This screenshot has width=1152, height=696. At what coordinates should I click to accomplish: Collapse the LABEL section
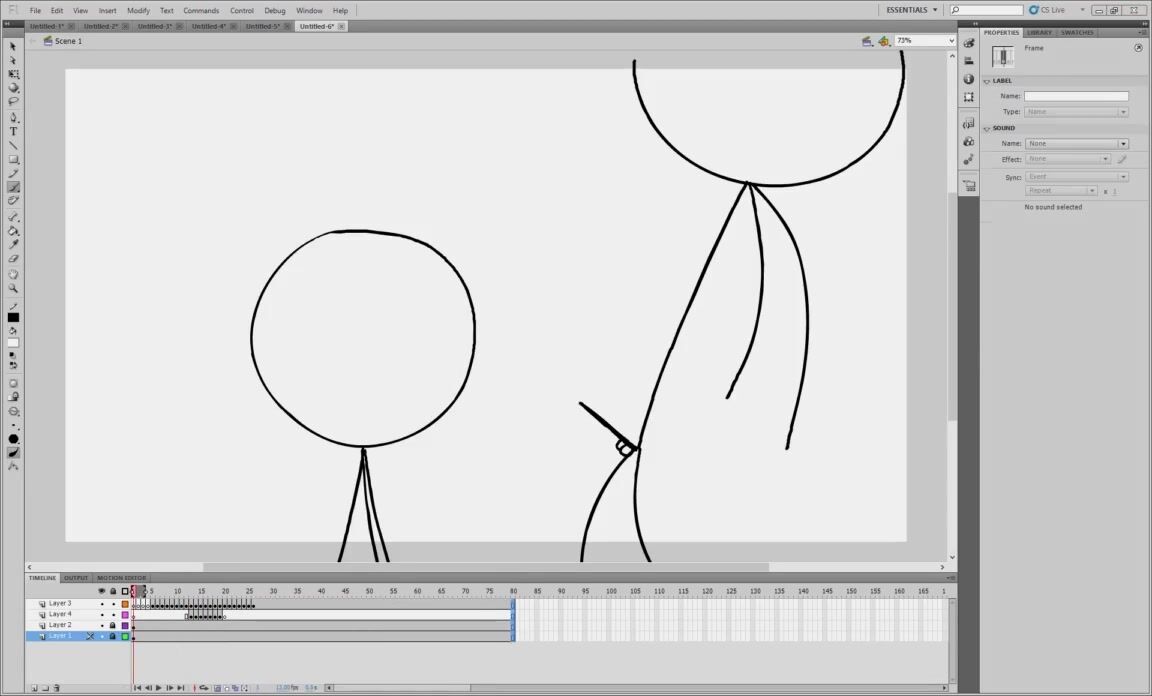[987, 81]
